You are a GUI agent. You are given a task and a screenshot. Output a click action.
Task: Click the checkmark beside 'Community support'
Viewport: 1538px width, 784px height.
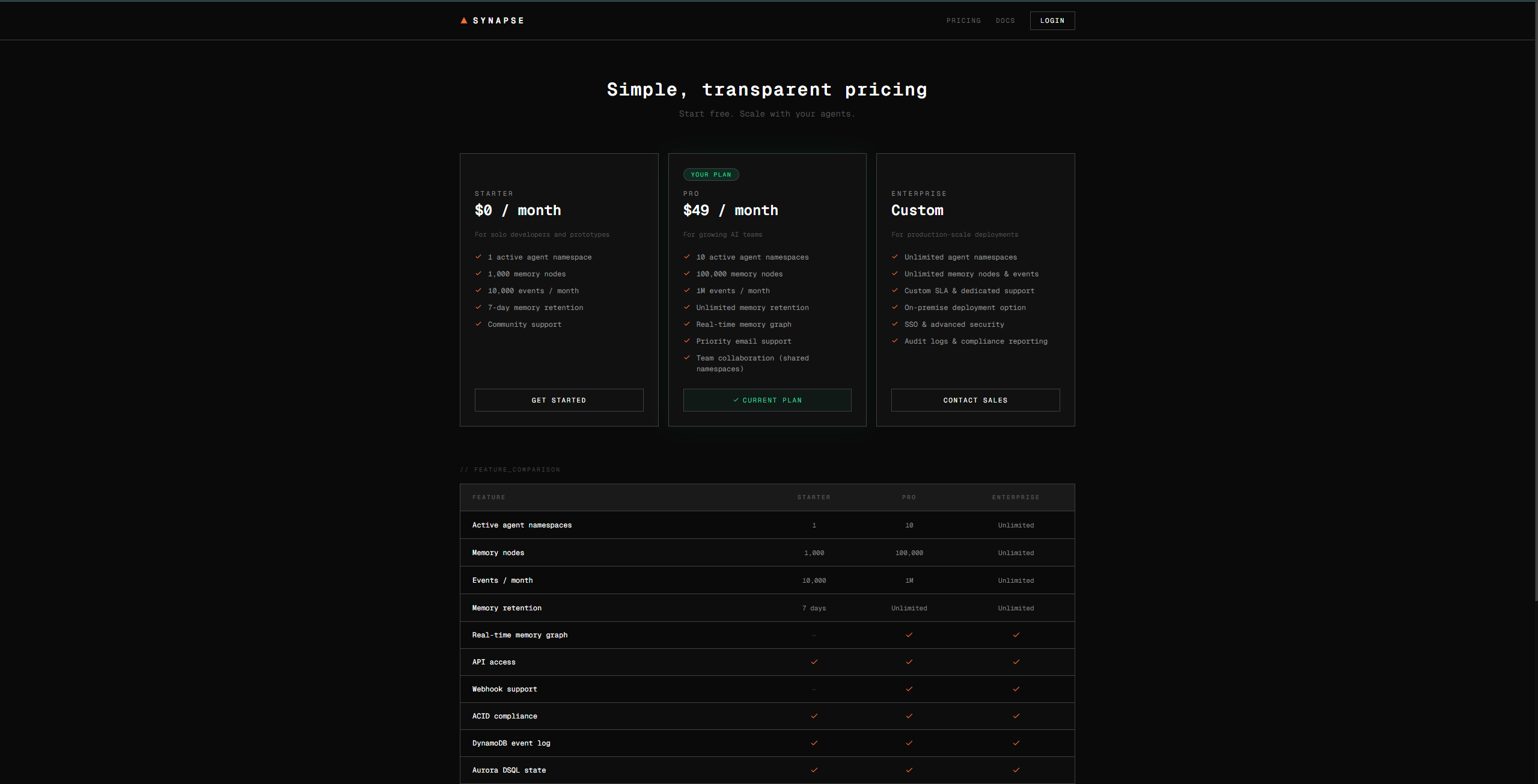pyautogui.click(x=478, y=324)
